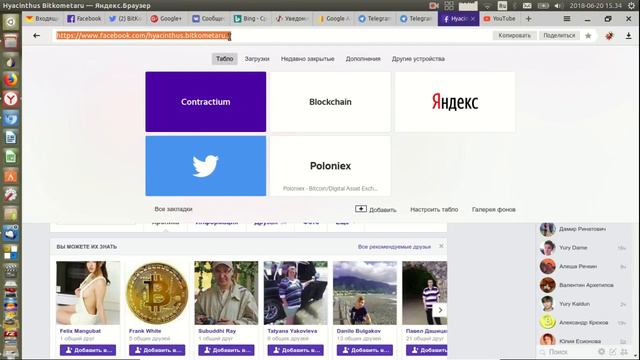Open the browser hamburger menu
This screenshot has height=360, width=640.
[567, 19]
